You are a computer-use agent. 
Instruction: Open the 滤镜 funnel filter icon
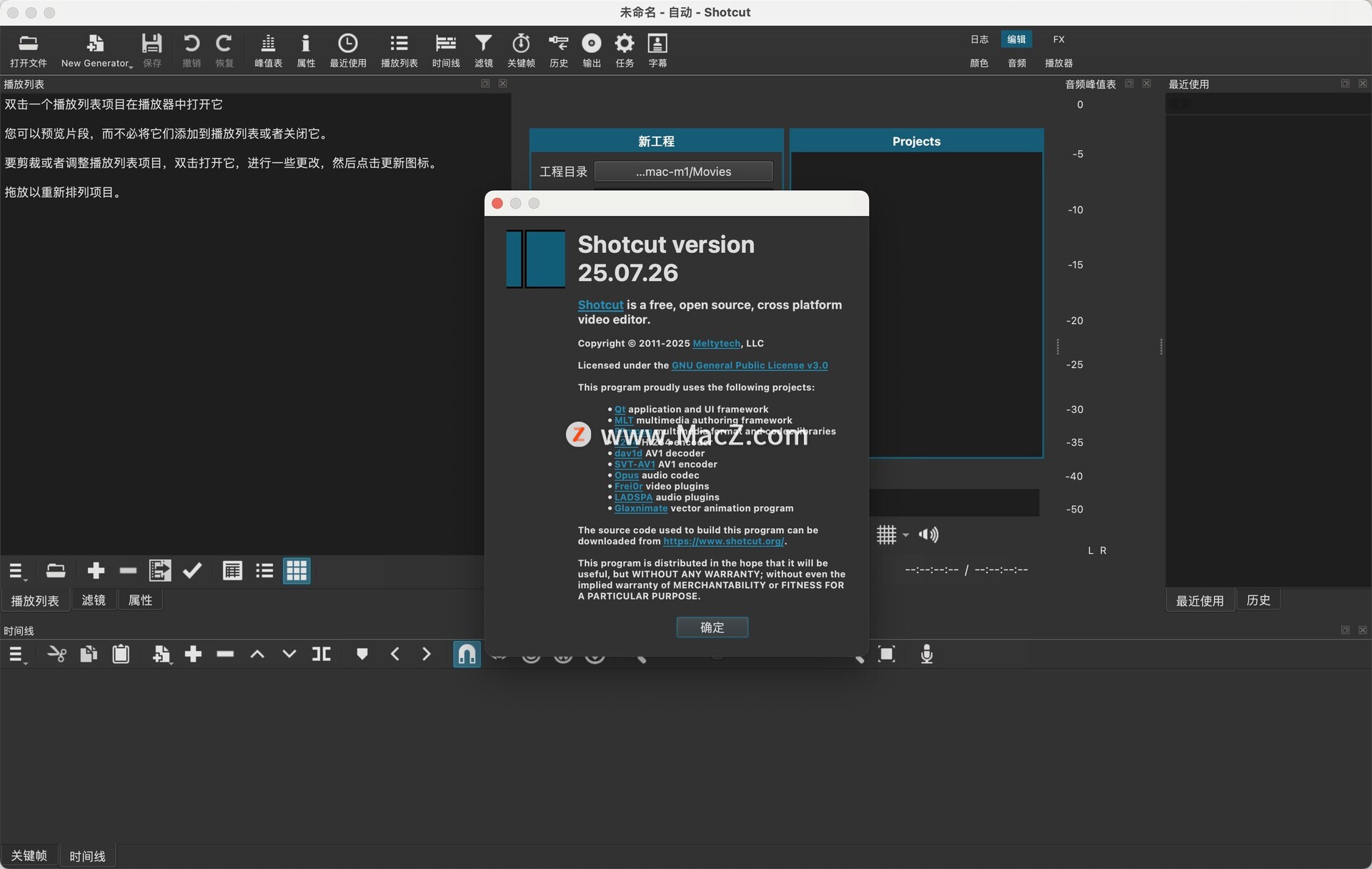point(484,50)
